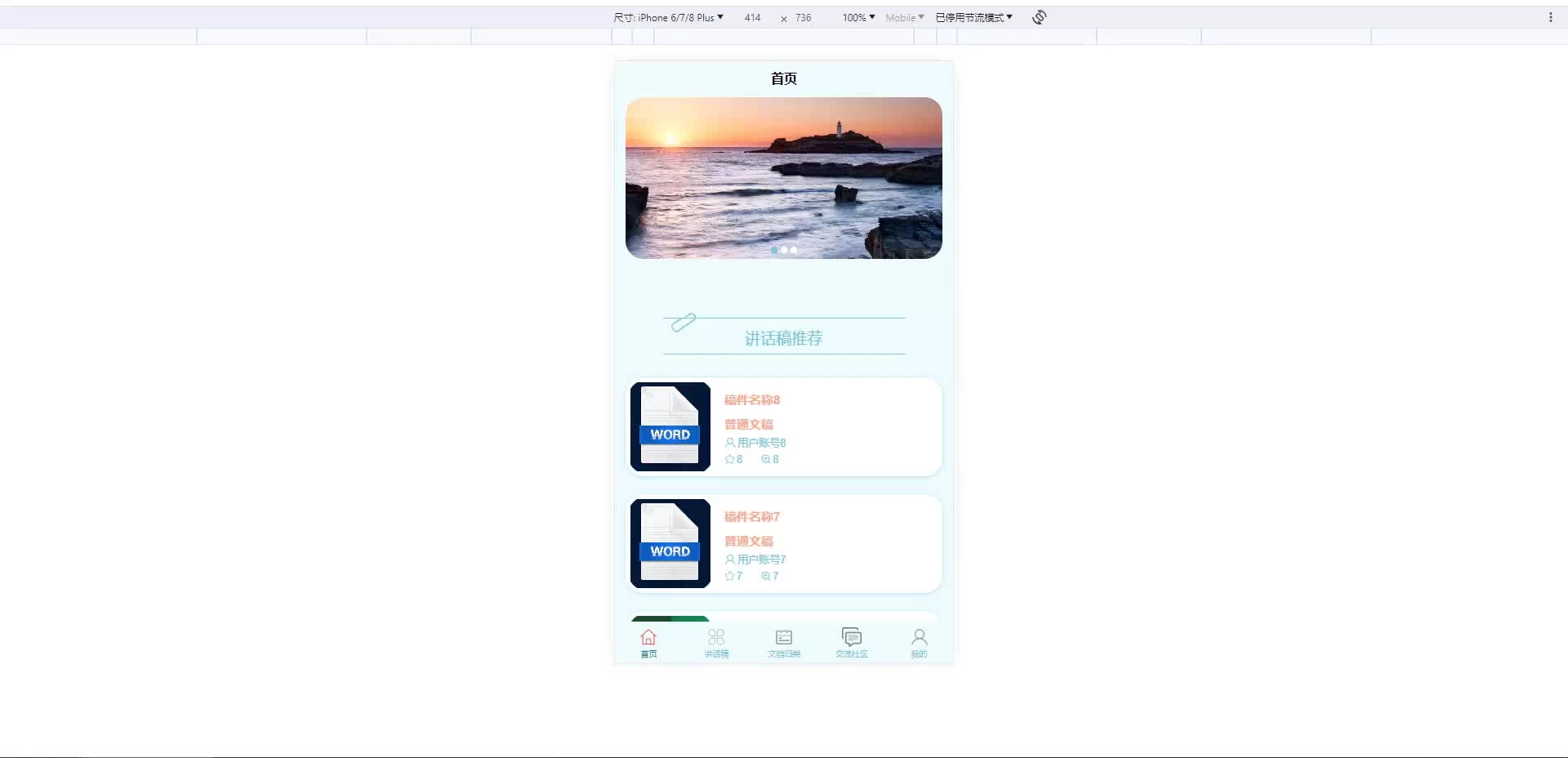Open the 已停用节流模式 throttling dropdown

tap(973, 17)
